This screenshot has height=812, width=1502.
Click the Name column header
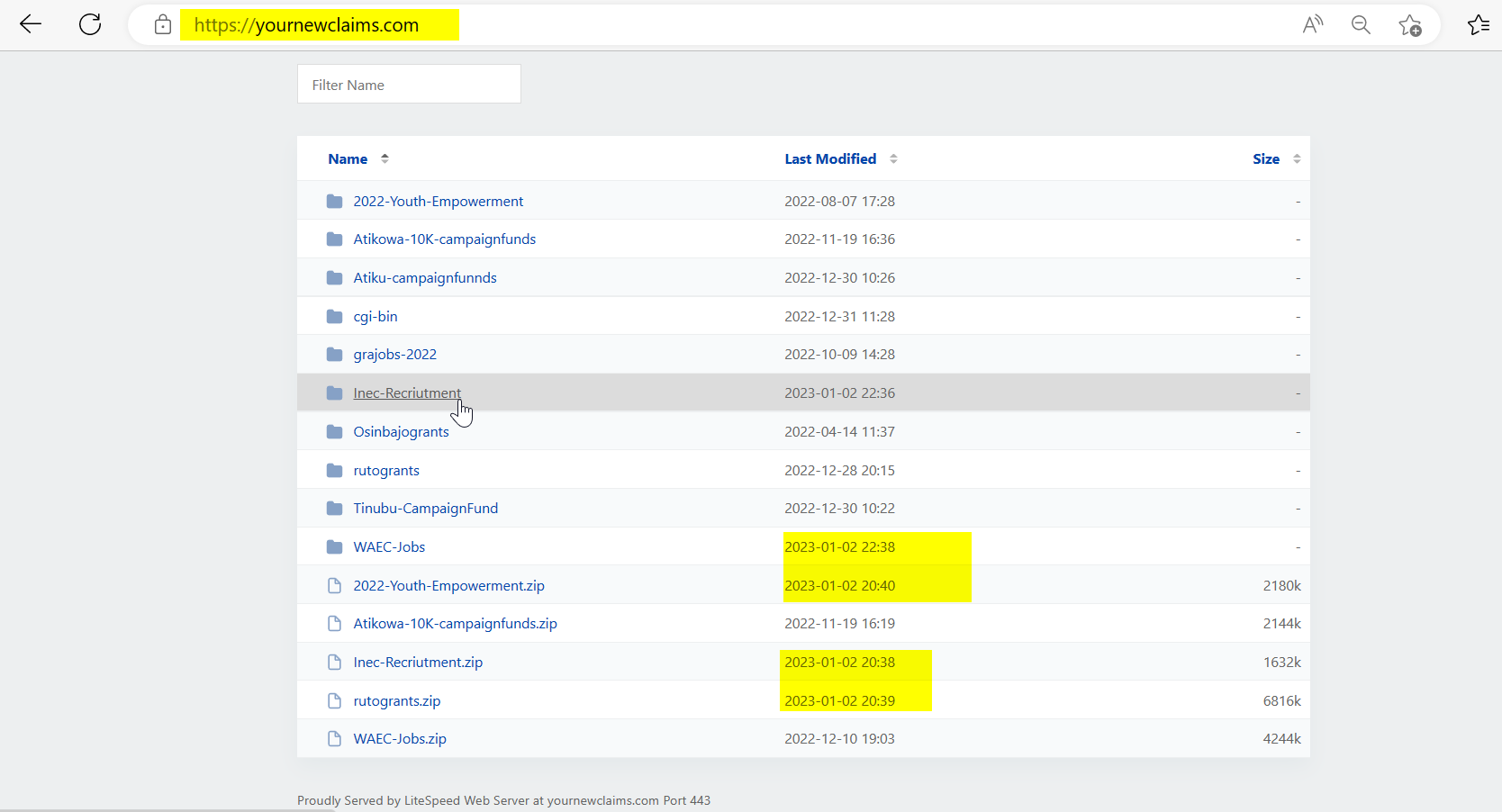(348, 158)
